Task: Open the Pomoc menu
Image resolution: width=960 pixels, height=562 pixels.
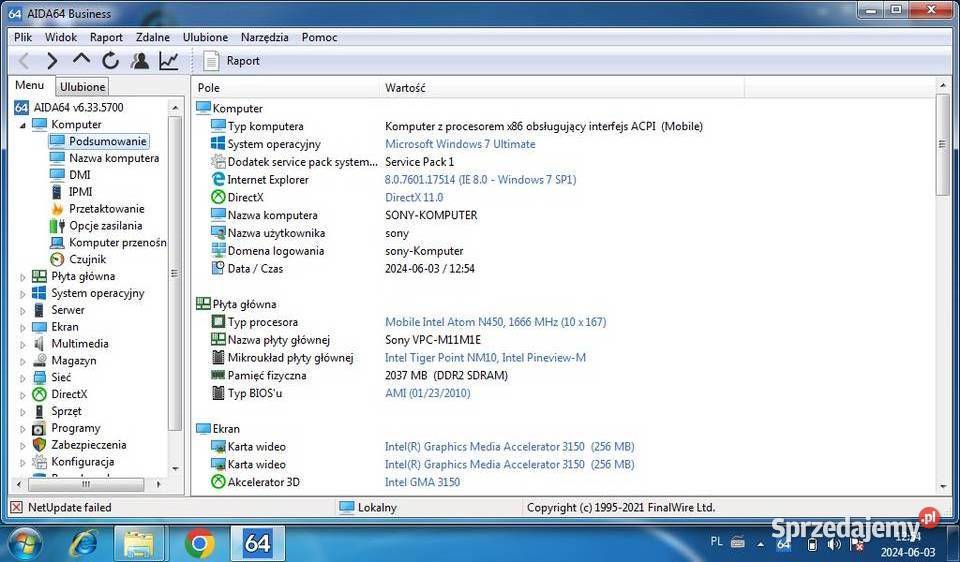Action: point(319,37)
